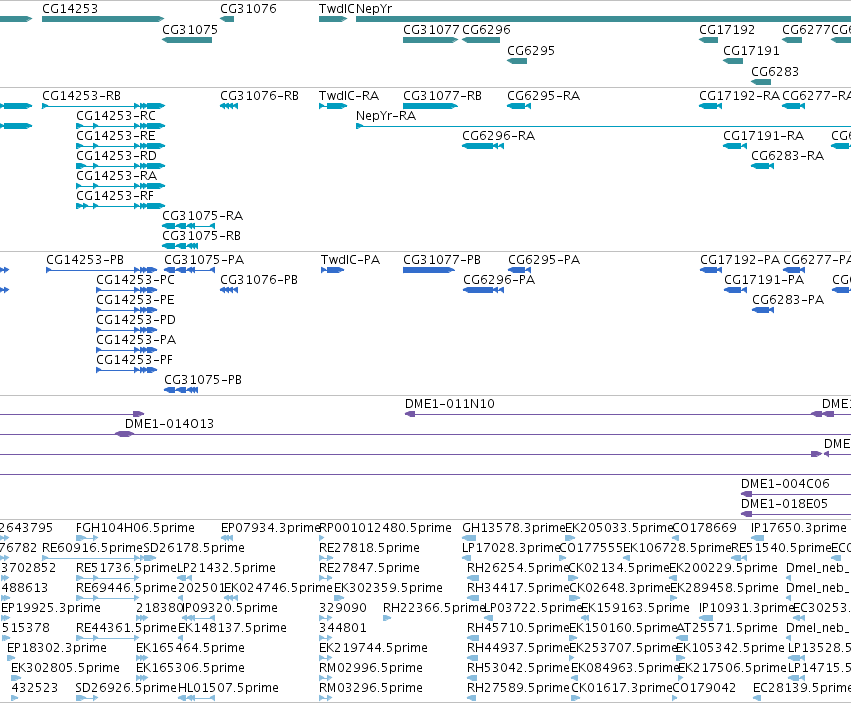Image resolution: width=851 pixels, height=703 pixels.
Task: Click protein CG14253-PA
Action: (136, 340)
